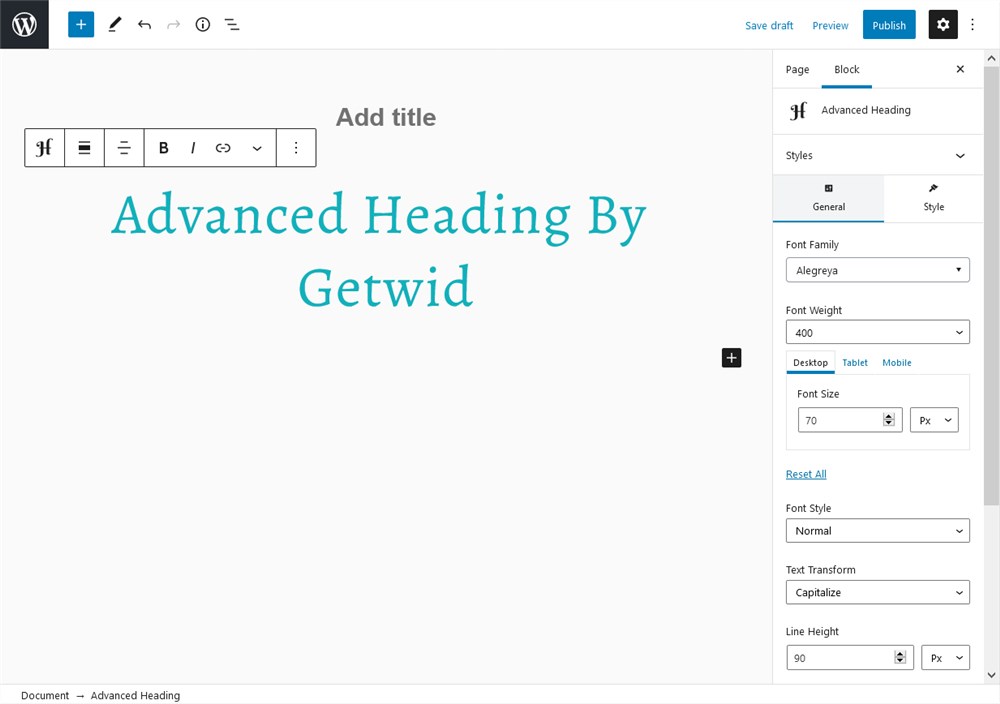The image size is (1000, 704).
Task: Click the Line Height stepper arrows
Action: (900, 657)
